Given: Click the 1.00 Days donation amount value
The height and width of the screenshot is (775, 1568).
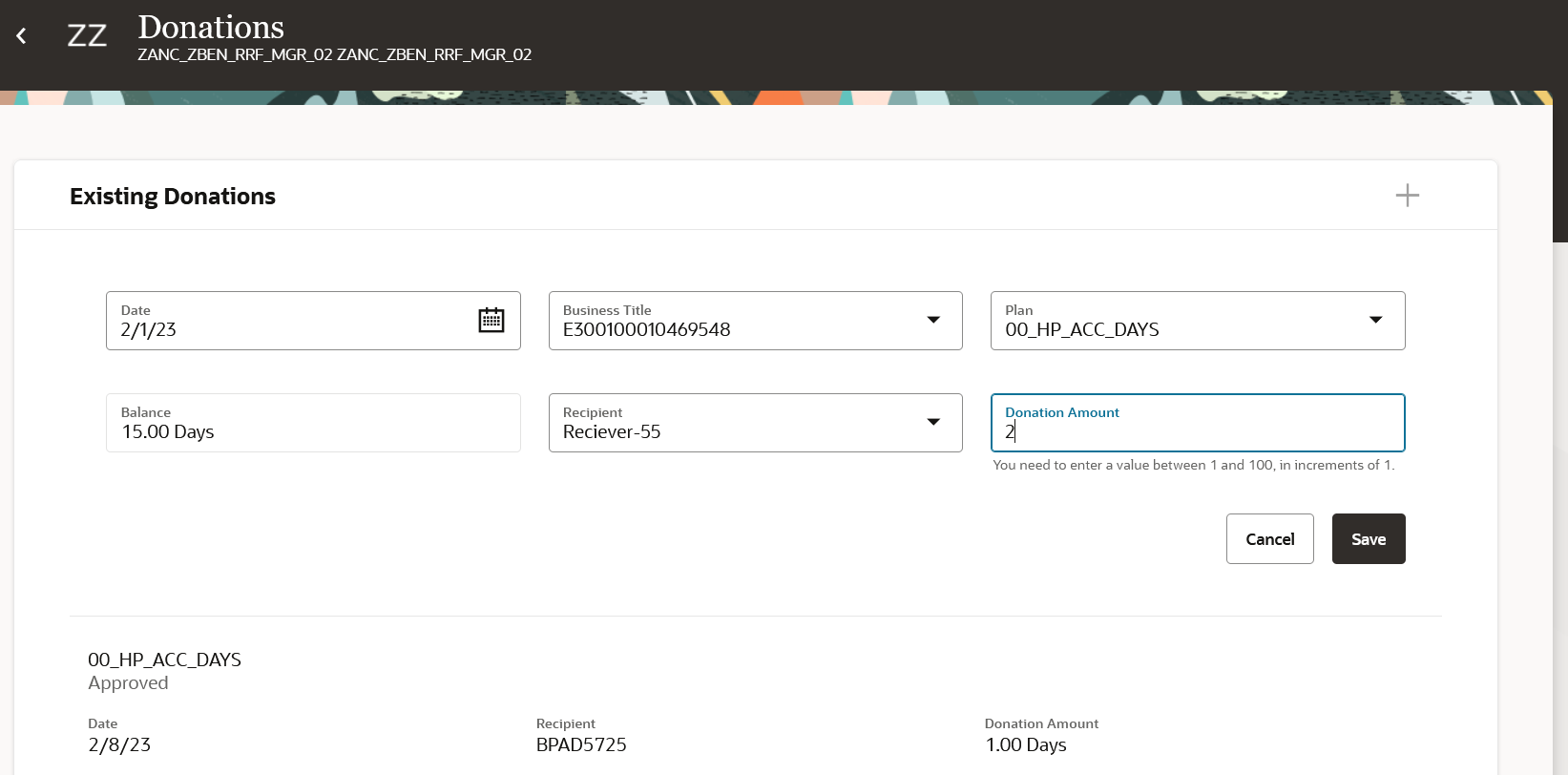Looking at the screenshot, I should pyautogui.click(x=1025, y=745).
